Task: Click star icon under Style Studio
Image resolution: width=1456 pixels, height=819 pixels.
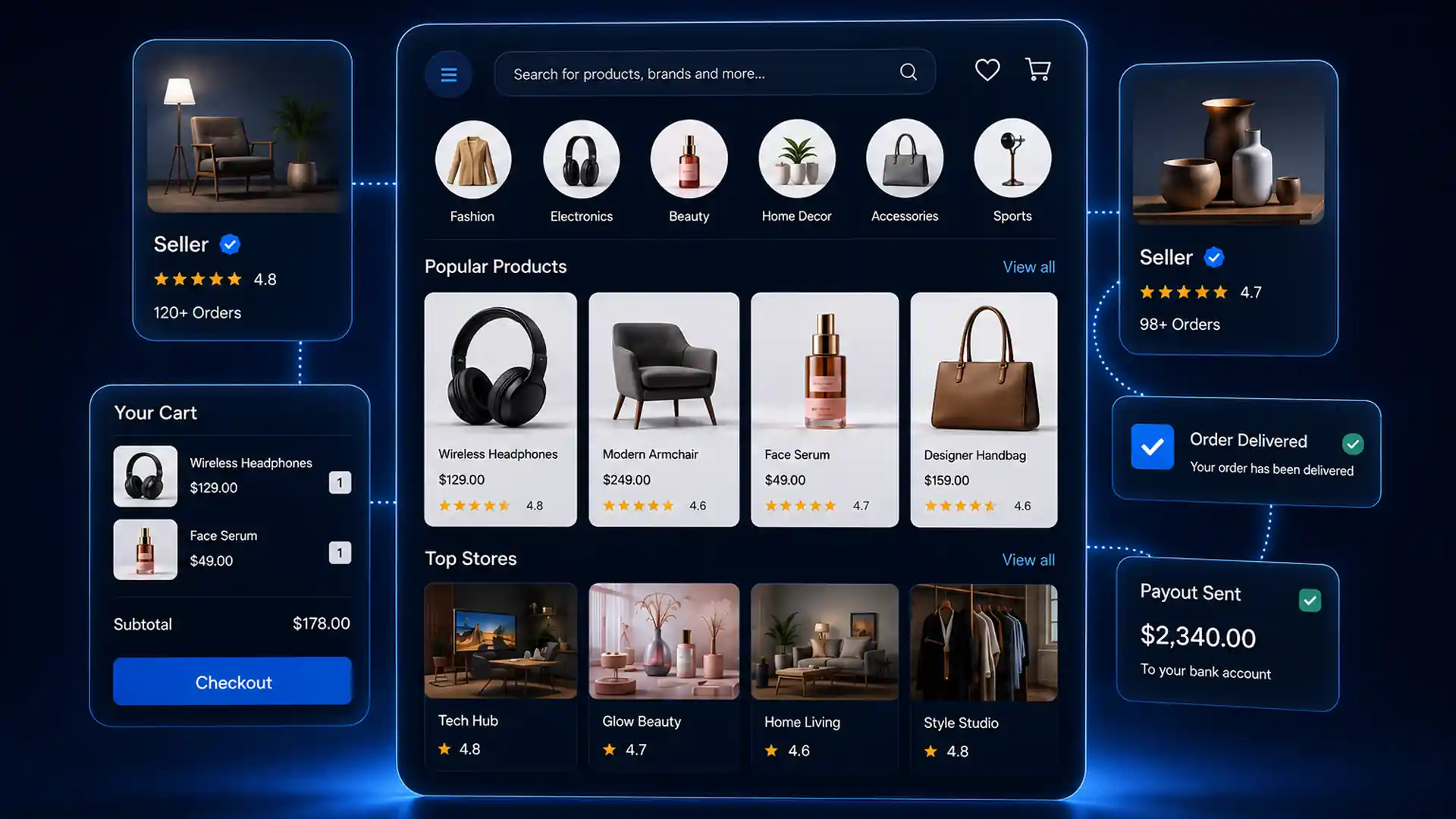Action: (x=930, y=752)
